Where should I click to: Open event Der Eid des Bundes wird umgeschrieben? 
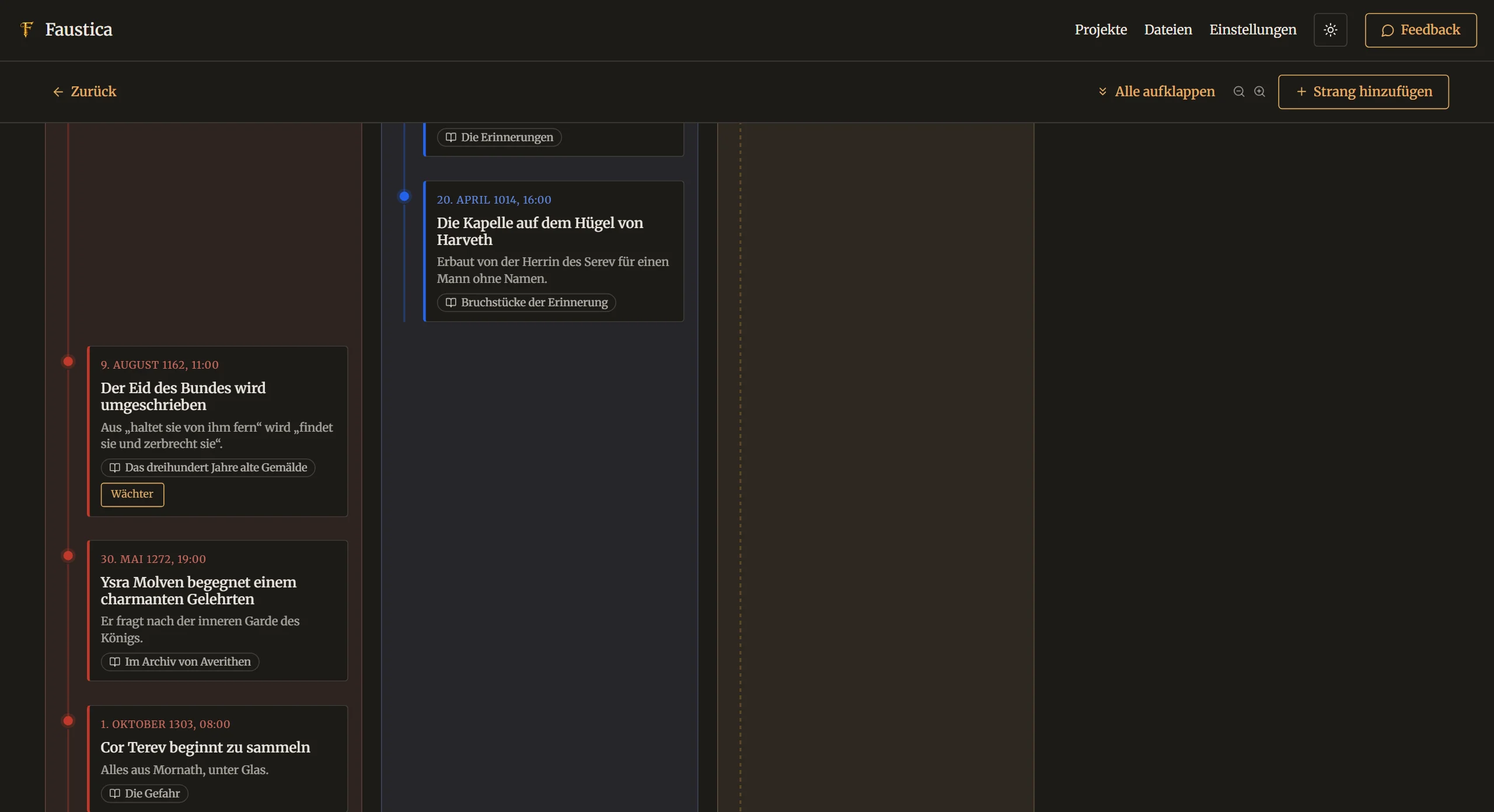(183, 396)
